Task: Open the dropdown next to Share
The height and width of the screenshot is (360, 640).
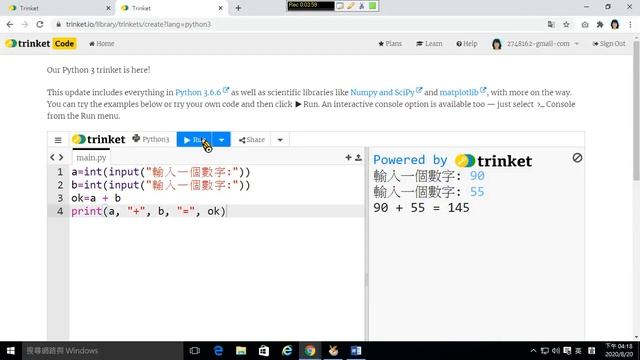Action: (x=280, y=140)
